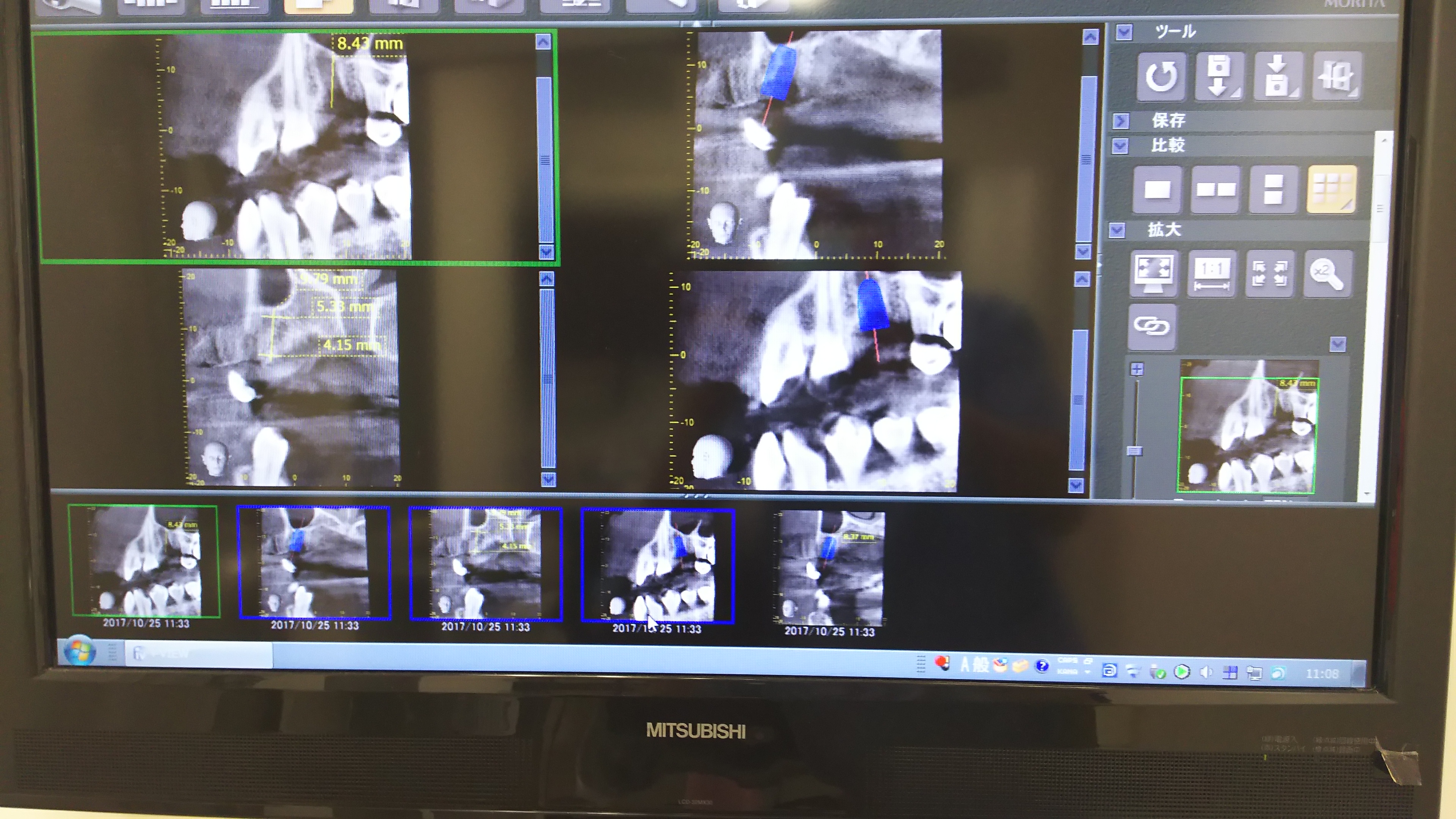The width and height of the screenshot is (1456, 819).
Task: Click the bottom-left pane slice scrollbar thumb
Action: pyautogui.click(x=548, y=379)
